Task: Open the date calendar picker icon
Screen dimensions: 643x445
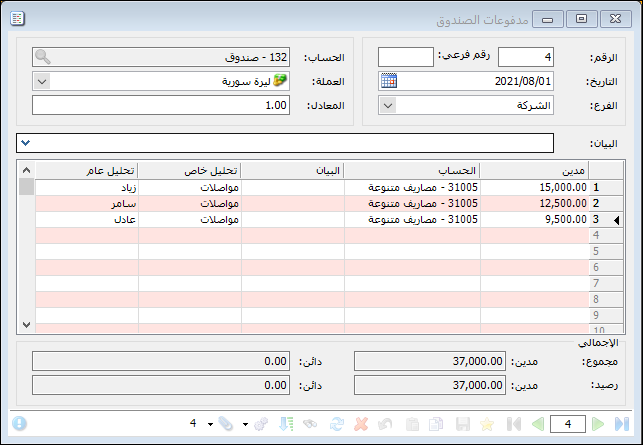Action: (389, 81)
